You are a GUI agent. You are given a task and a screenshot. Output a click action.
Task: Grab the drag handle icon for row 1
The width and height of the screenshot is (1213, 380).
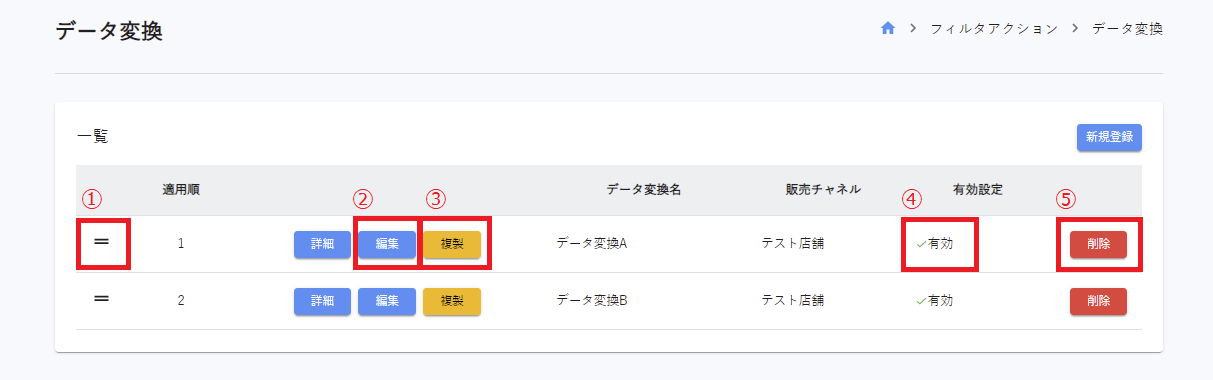click(x=101, y=242)
